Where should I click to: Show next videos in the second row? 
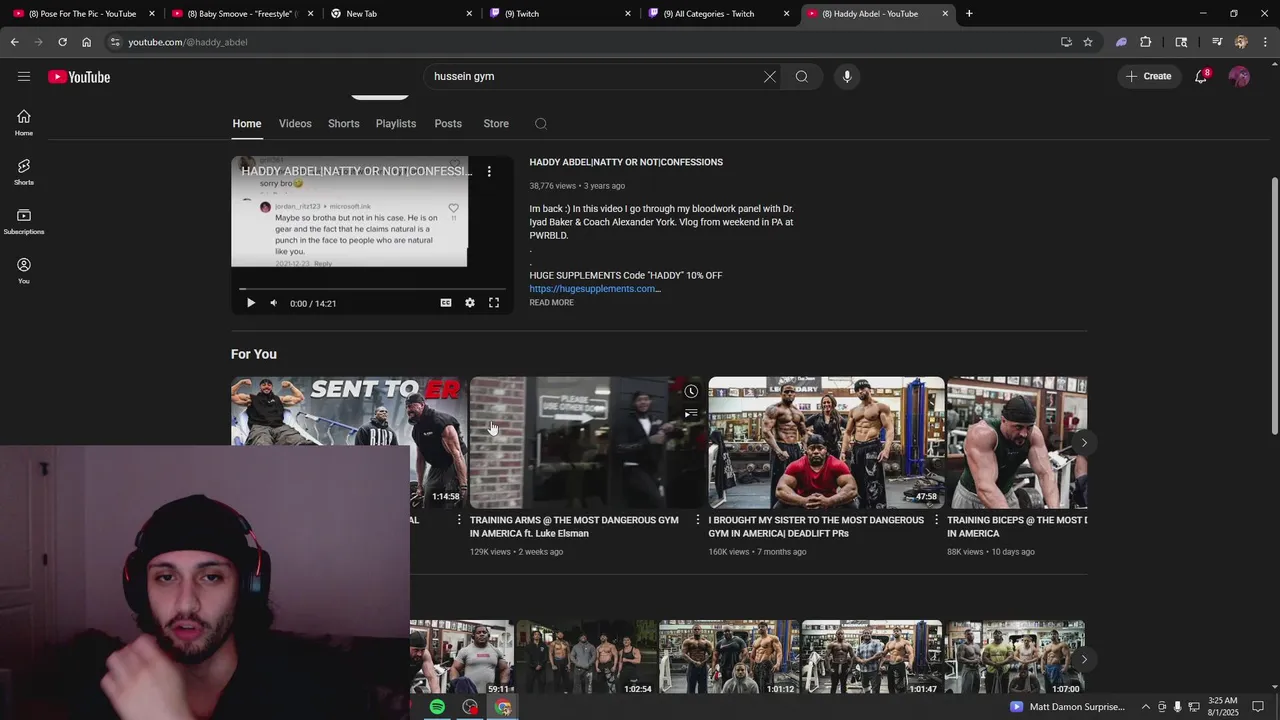(x=1084, y=659)
